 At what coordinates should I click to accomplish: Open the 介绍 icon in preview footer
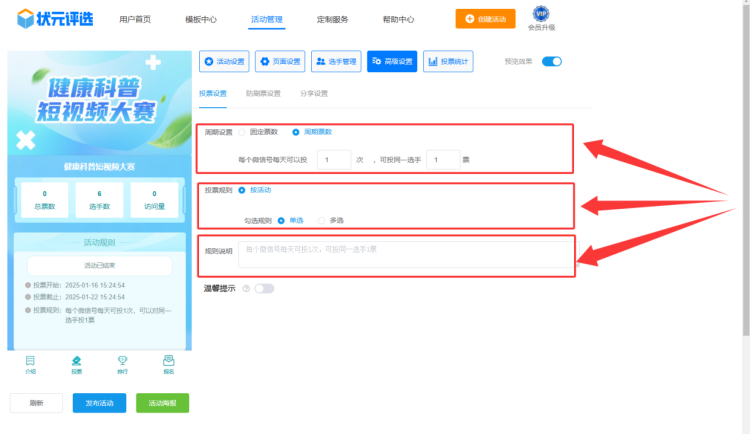click(30, 362)
